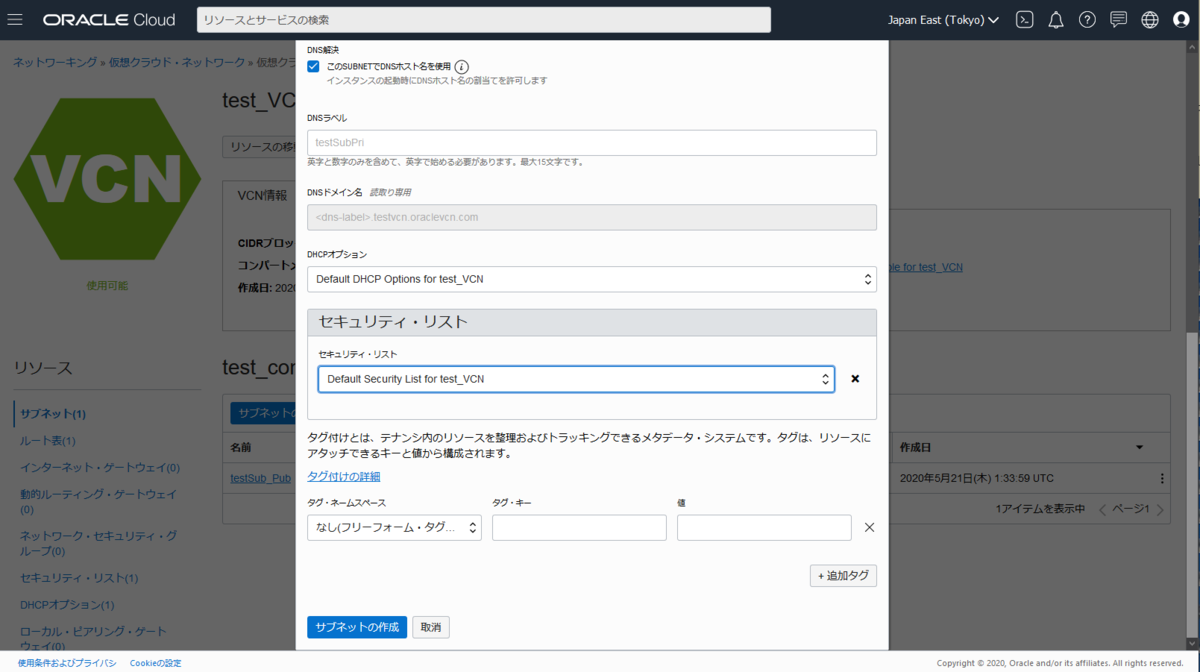The image size is (1200, 672).
Task: Open the testSub_Pub subnet link
Action: coord(260,478)
